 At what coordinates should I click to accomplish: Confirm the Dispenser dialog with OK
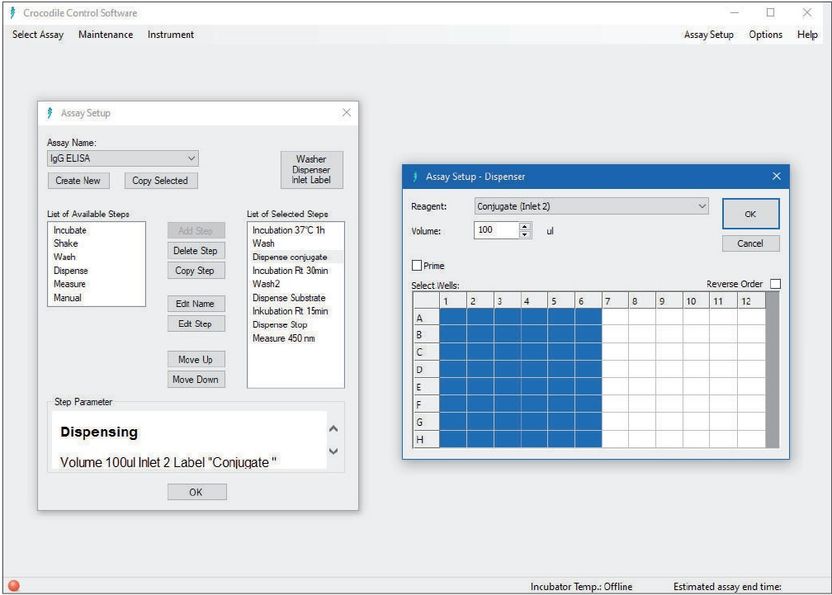click(750, 214)
